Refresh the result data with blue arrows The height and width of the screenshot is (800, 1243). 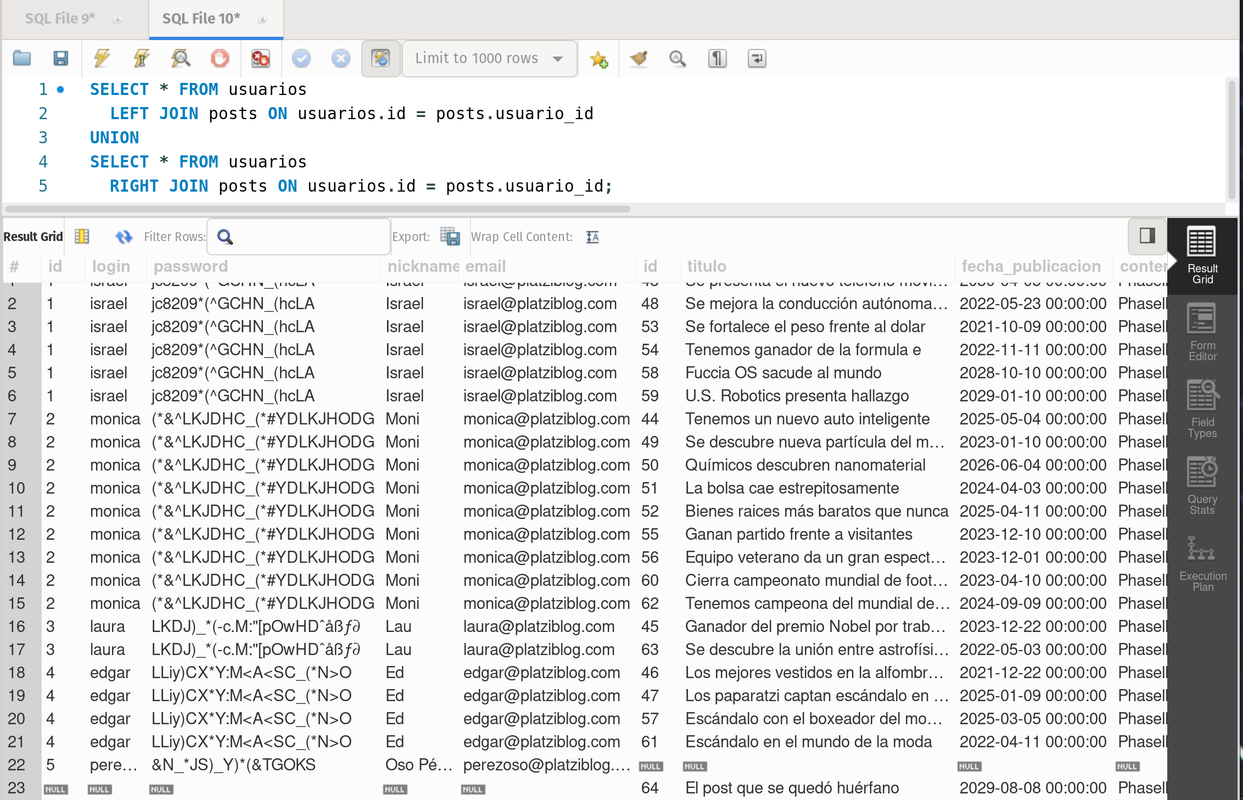tap(123, 237)
